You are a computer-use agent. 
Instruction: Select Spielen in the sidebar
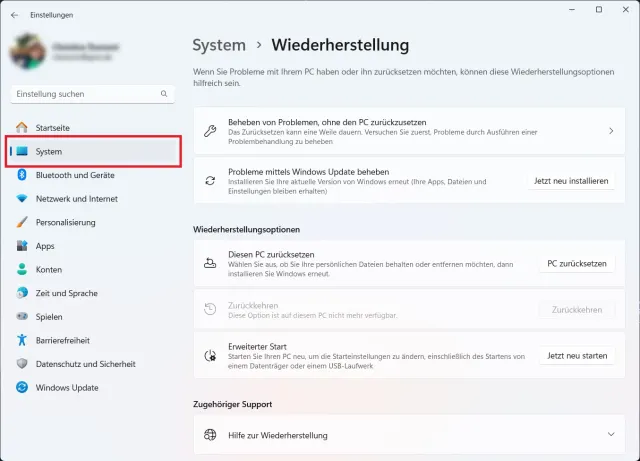click(49, 316)
